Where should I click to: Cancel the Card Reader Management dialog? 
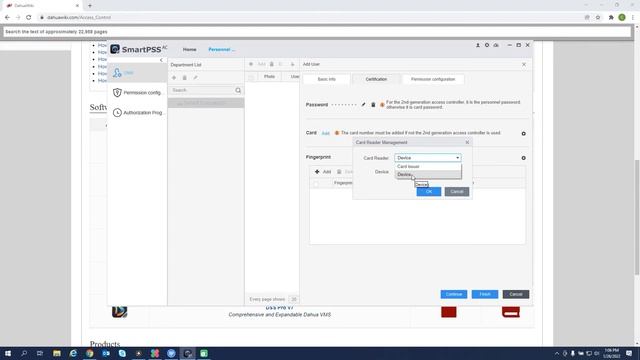457,192
